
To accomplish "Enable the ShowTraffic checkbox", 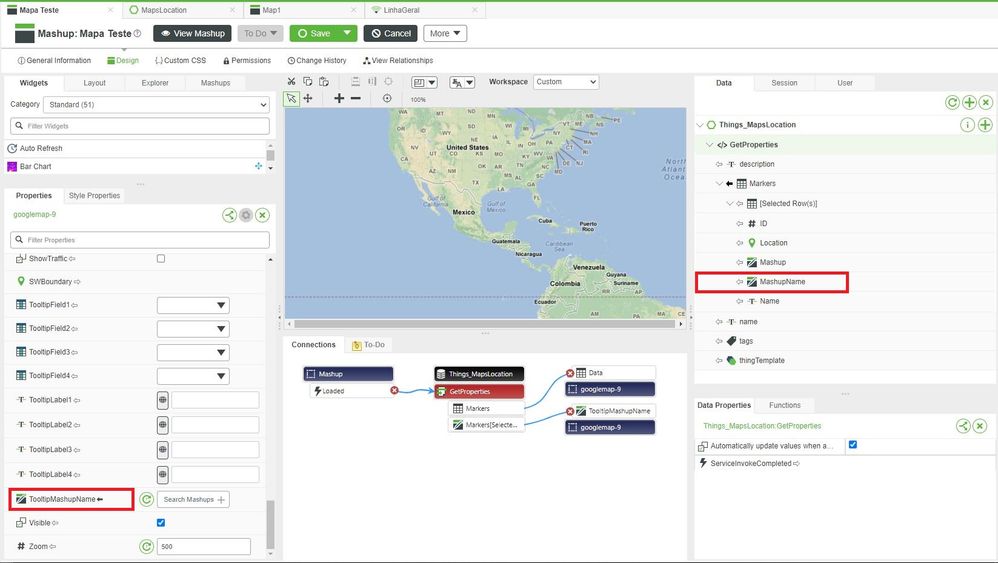I will [x=161, y=259].
